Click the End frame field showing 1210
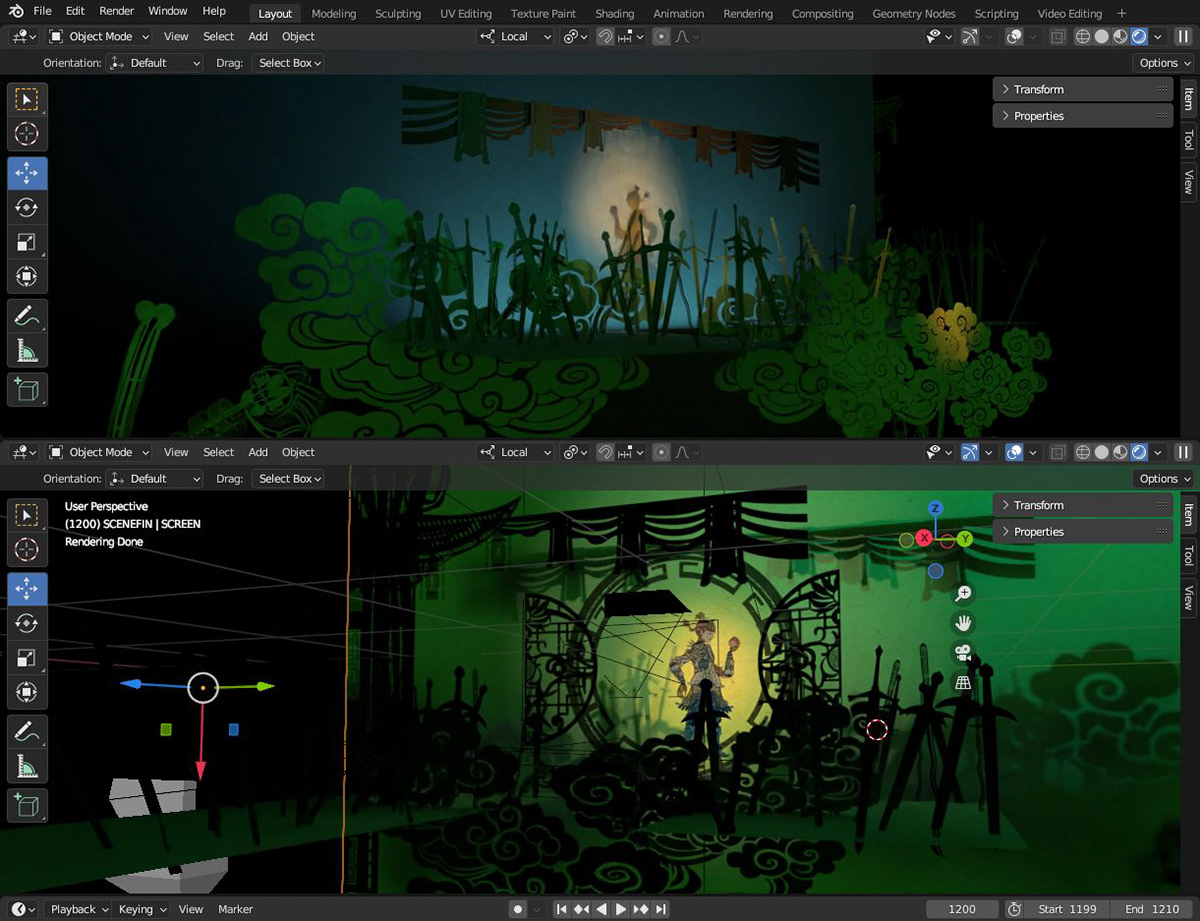 (x=1152, y=909)
